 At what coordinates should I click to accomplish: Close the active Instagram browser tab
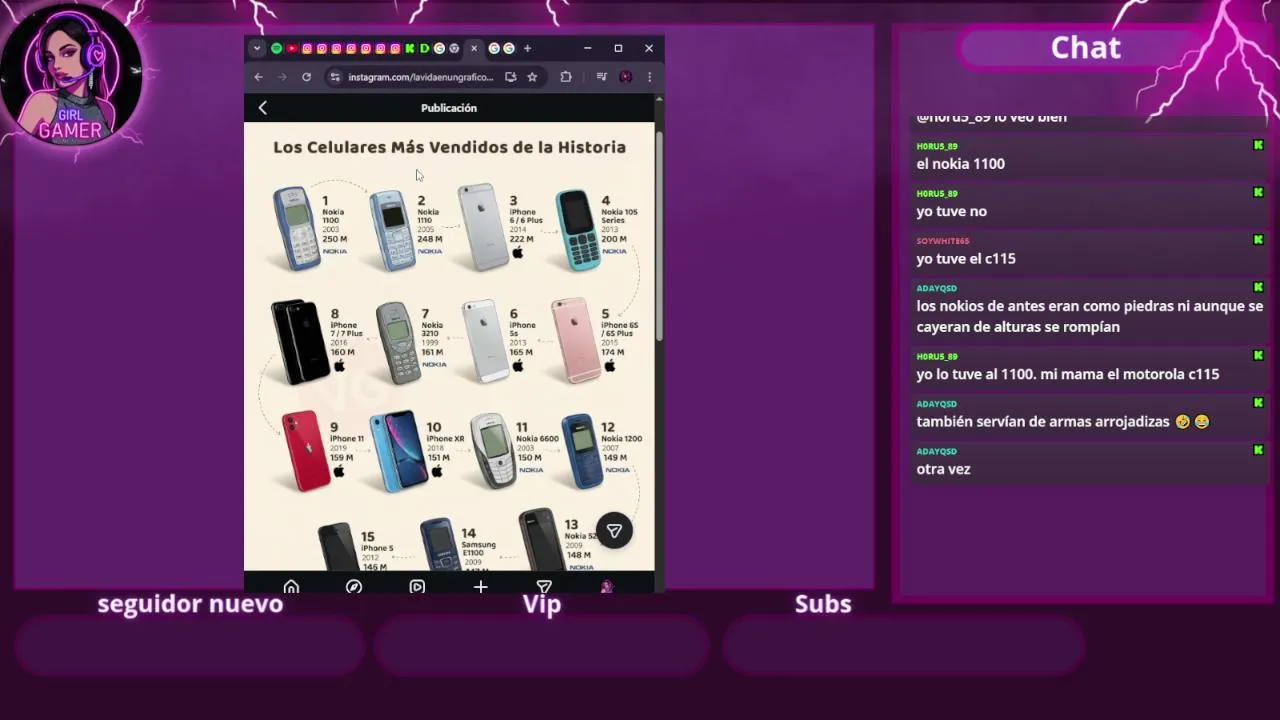pos(474,48)
